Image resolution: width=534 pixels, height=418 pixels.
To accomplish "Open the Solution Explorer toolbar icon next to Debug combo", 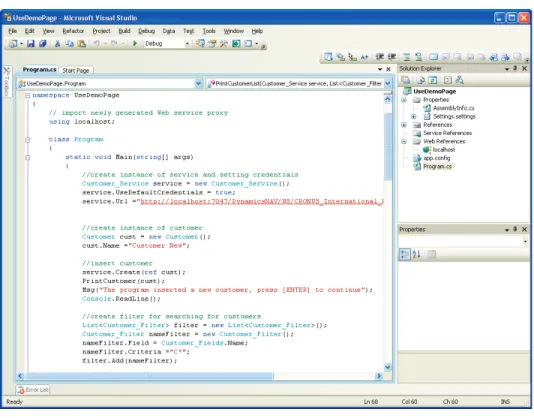I will pyautogui.click(x=200, y=44).
